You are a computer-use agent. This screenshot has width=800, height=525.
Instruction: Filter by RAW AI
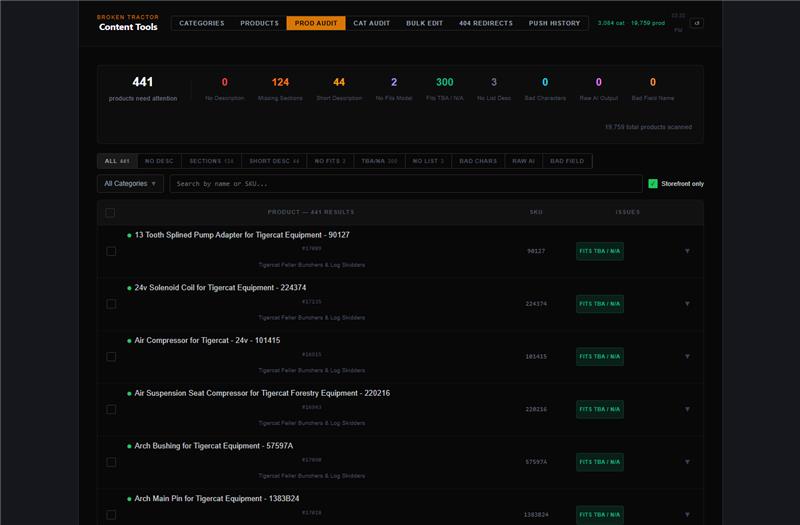(523, 161)
